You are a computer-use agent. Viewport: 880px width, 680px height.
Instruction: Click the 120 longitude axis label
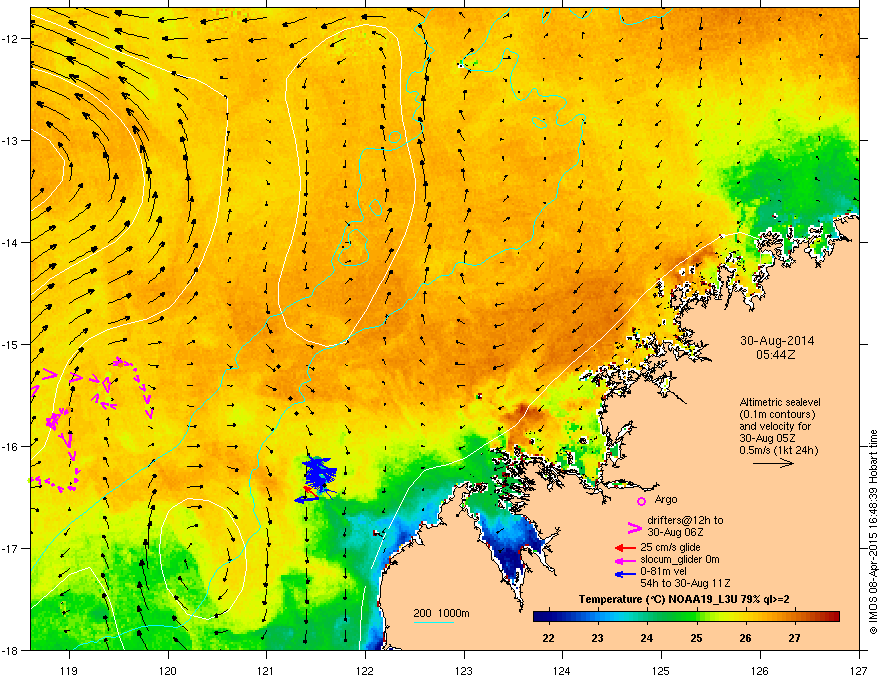(168, 670)
